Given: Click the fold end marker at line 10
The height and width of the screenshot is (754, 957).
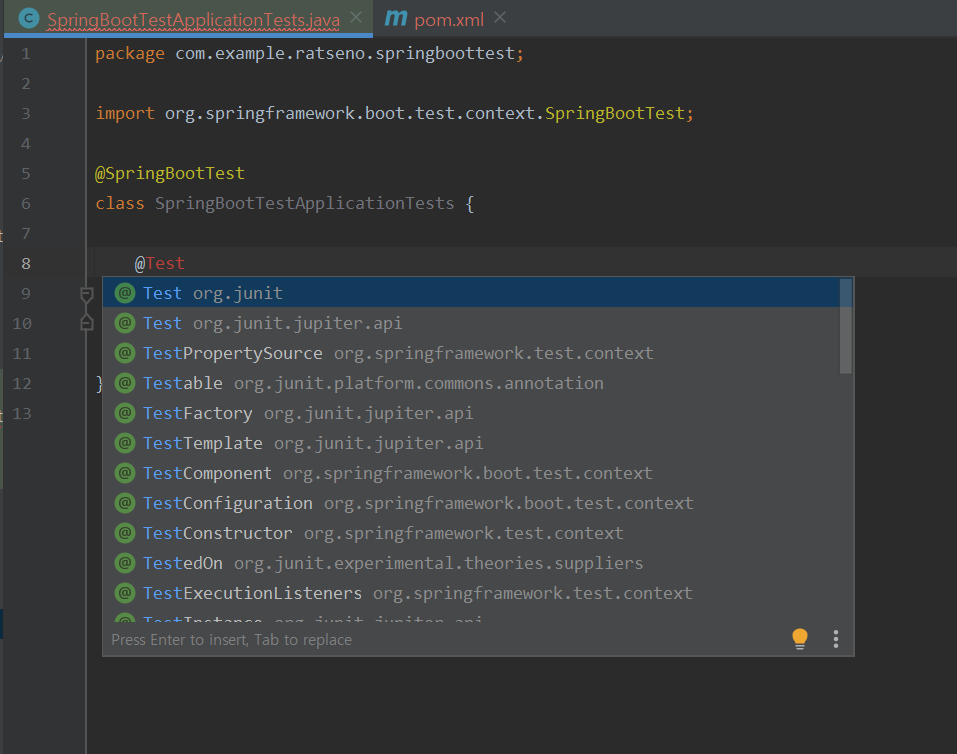Looking at the screenshot, I should coord(87,323).
